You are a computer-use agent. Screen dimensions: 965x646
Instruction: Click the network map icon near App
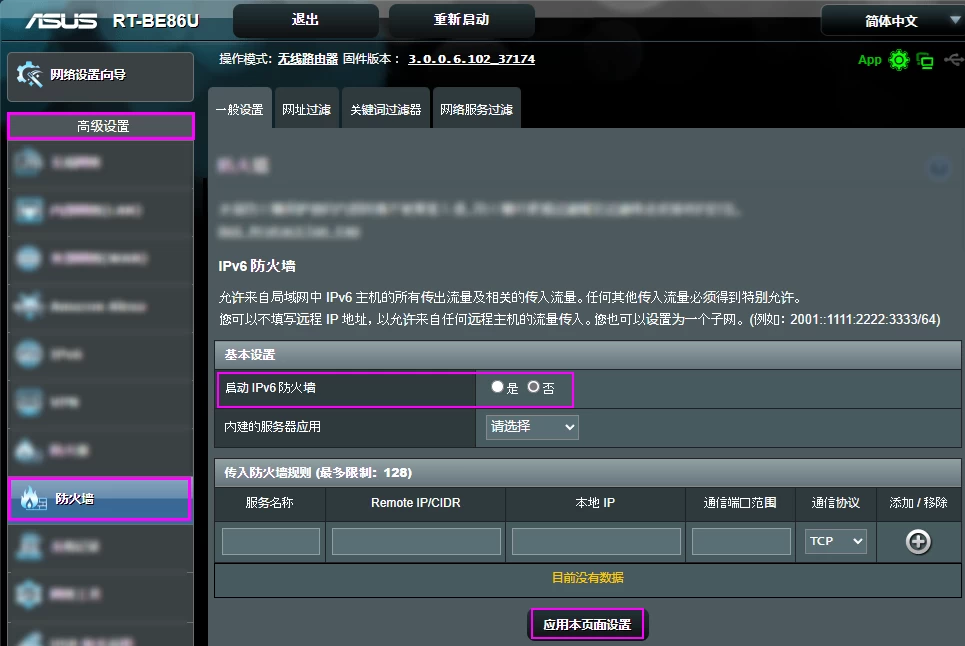[x=925, y=60]
